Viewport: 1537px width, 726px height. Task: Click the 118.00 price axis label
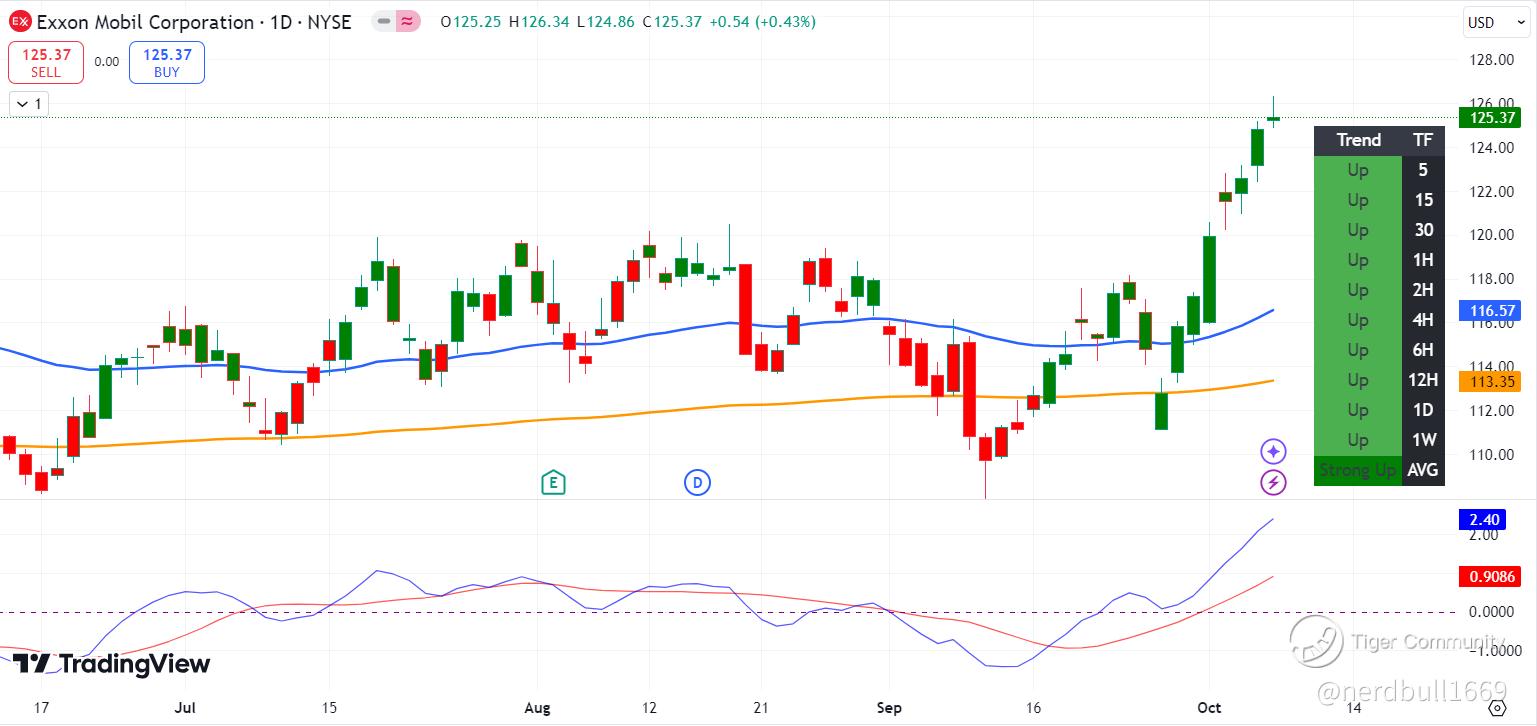[1491, 279]
